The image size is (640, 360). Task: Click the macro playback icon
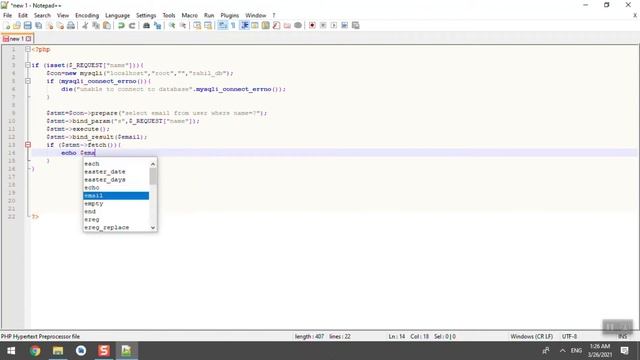(334, 25)
